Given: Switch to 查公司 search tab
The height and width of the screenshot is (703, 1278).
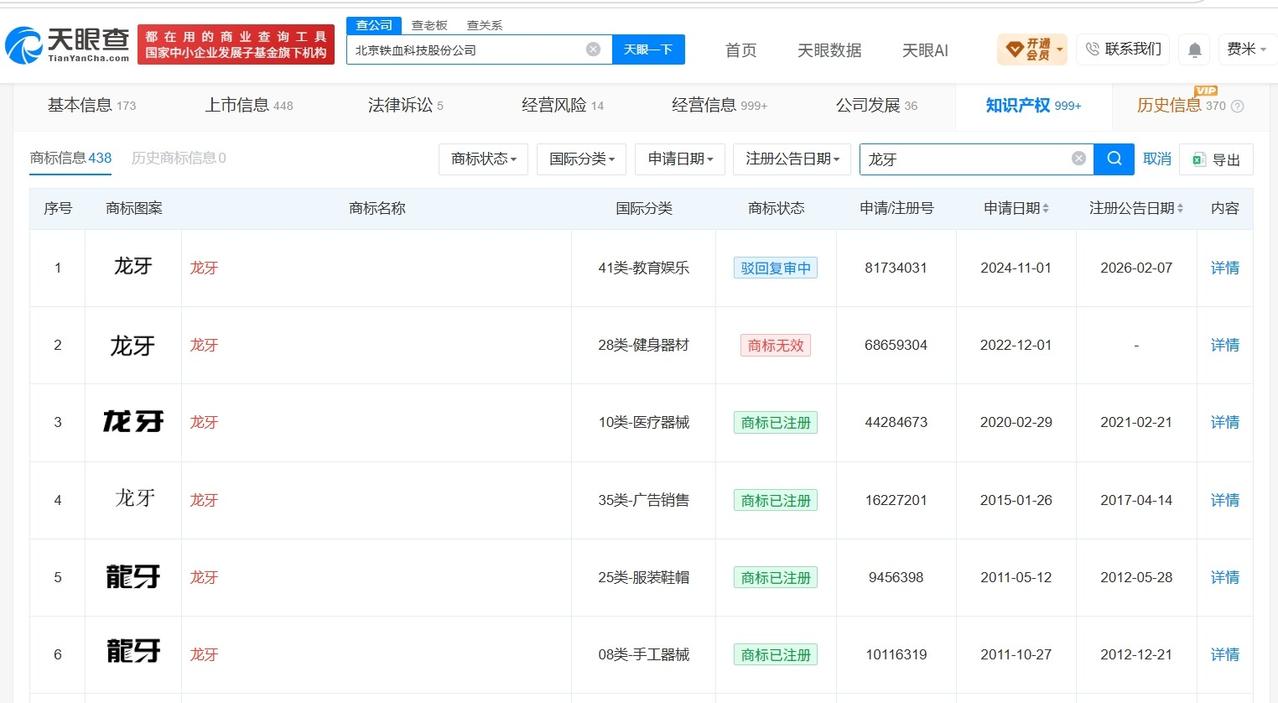Looking at the screenshot, I should point(374,25).
